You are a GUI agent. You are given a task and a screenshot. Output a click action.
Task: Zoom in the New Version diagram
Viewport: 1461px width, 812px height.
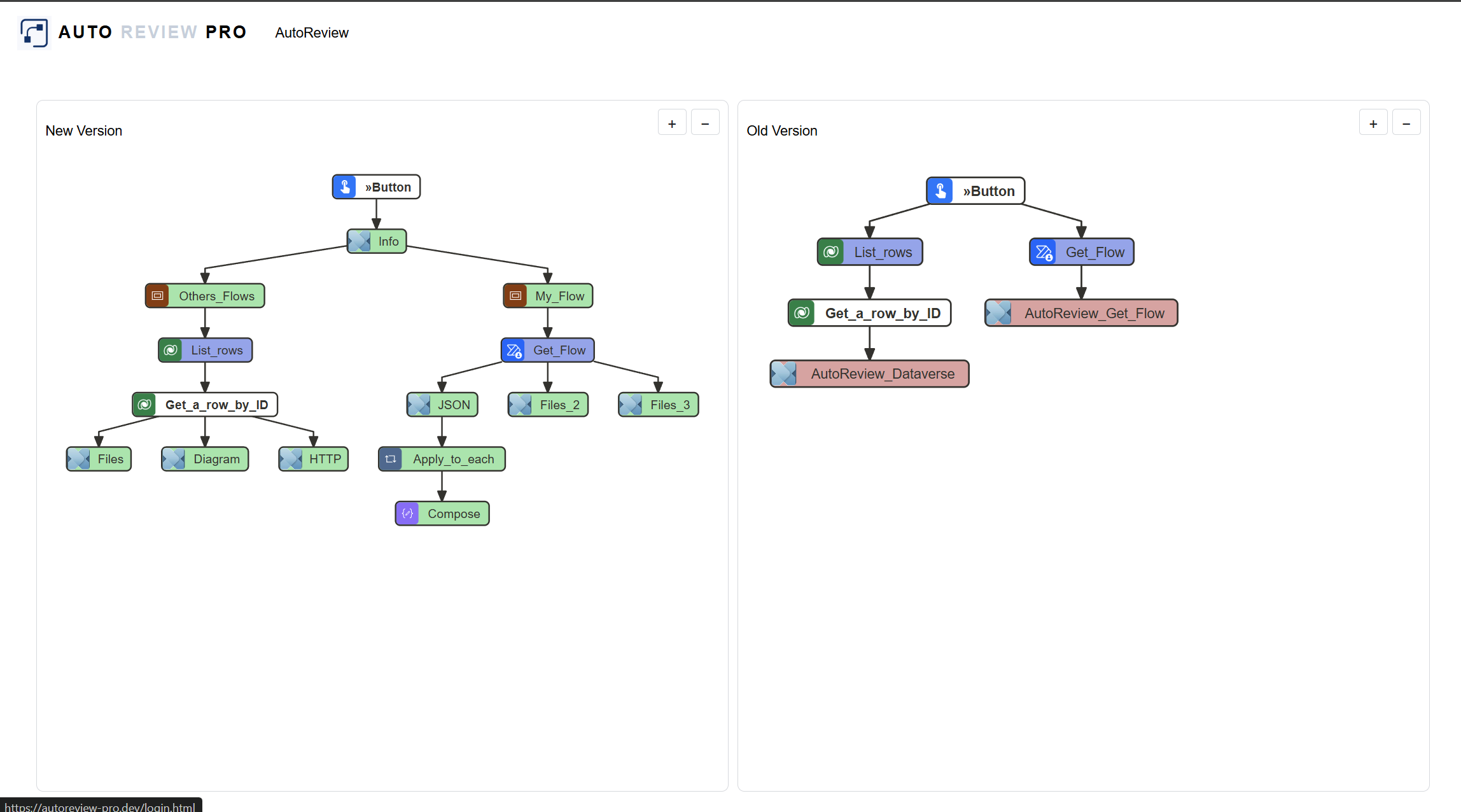point(672,123)
